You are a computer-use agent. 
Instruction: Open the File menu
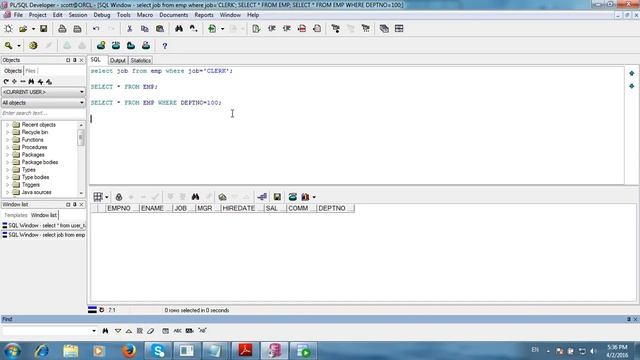point(18,15)
